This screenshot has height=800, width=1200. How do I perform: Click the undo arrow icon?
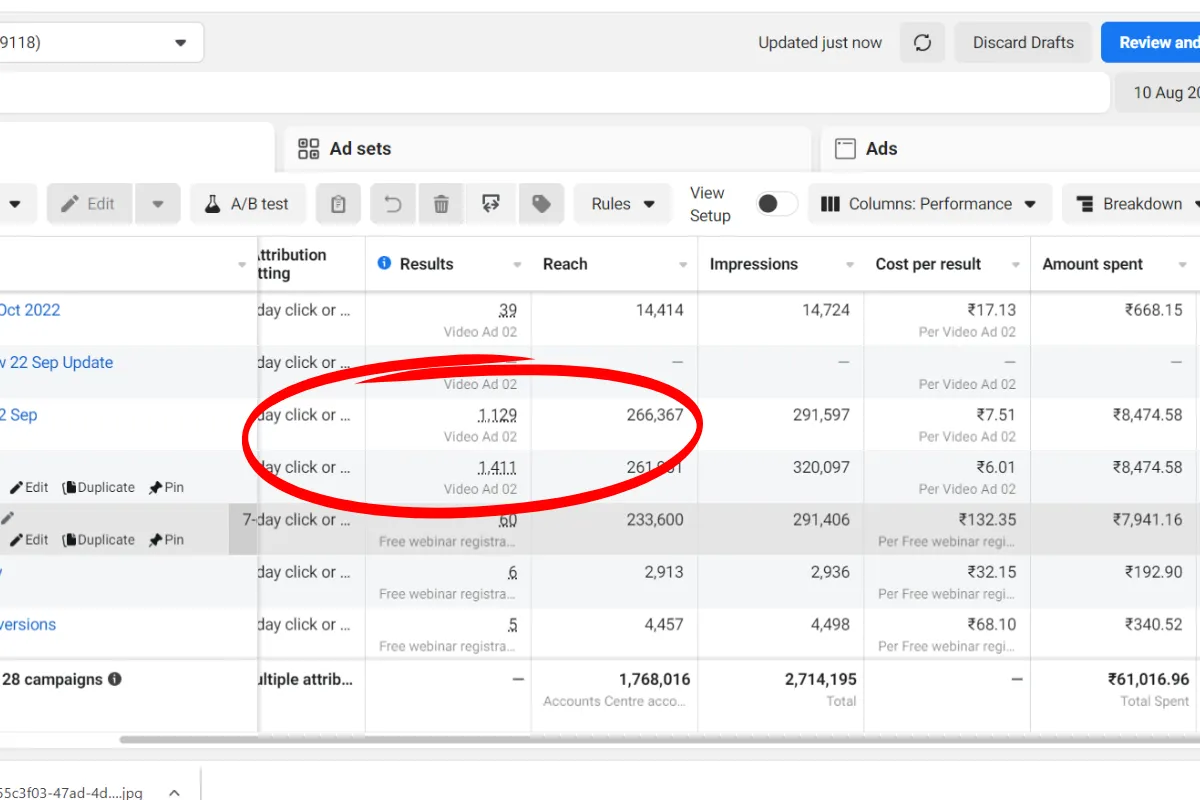(x=393, y=204)
